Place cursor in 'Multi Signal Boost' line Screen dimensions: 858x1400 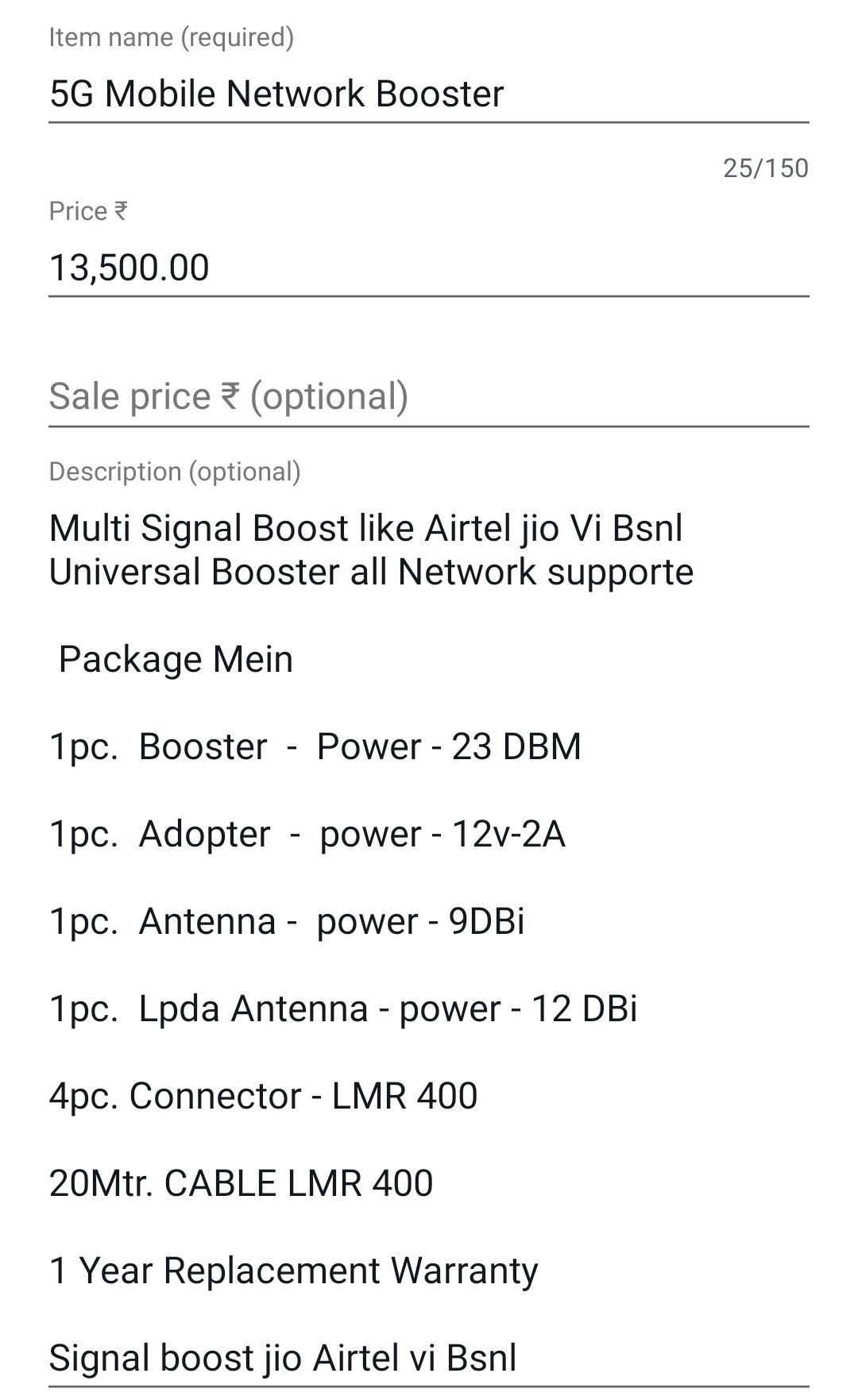(x=365, y=529)
